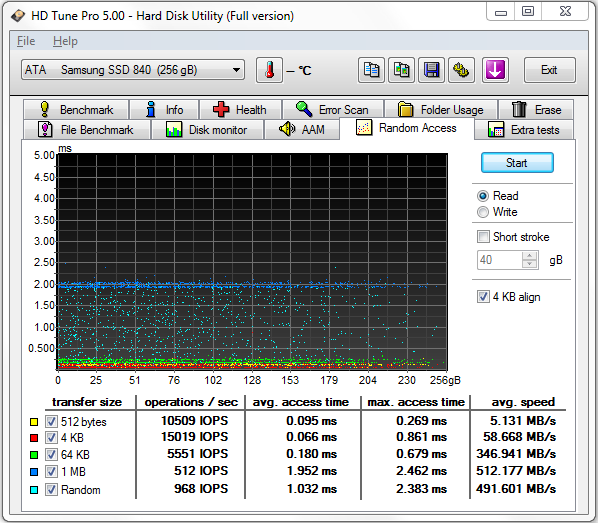
Task: Click the yellow 512 bytes color swatch
Action: pos(34,422)
